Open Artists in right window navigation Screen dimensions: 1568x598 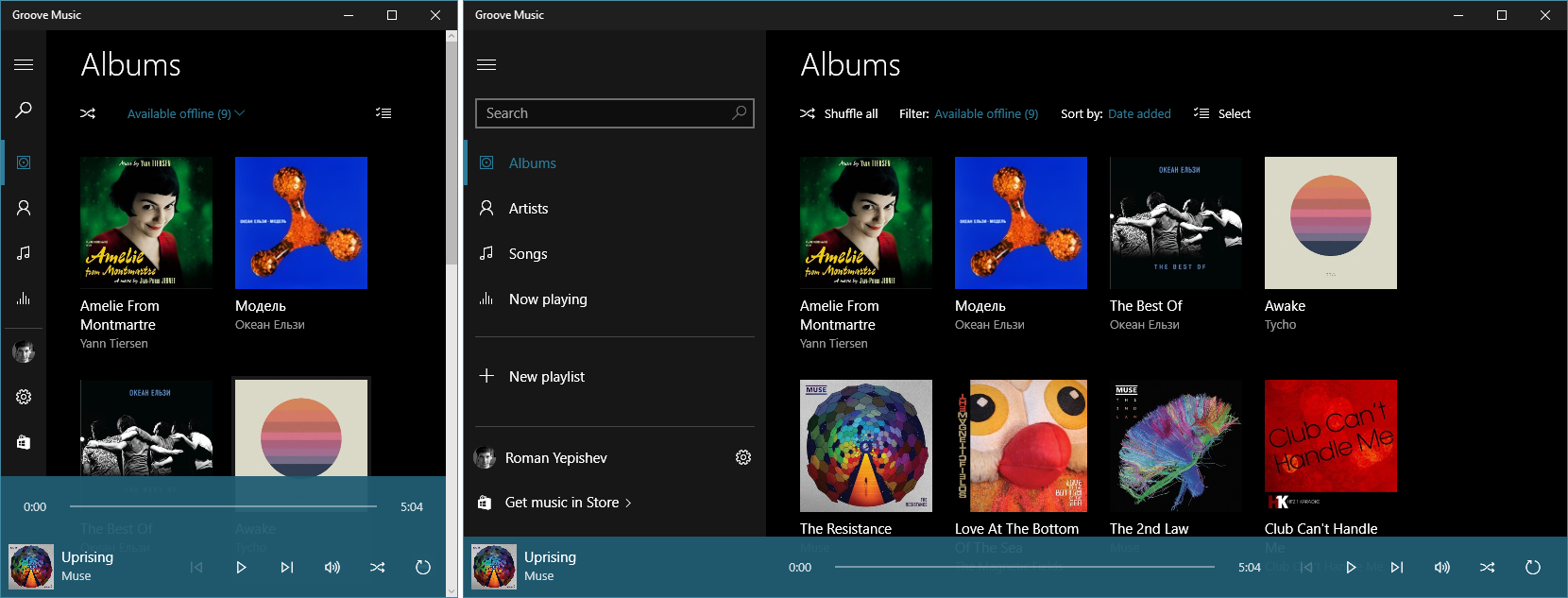615,208
